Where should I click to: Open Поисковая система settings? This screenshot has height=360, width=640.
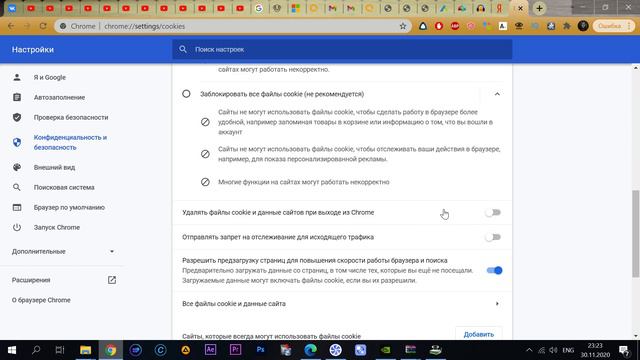coord(64,187)
